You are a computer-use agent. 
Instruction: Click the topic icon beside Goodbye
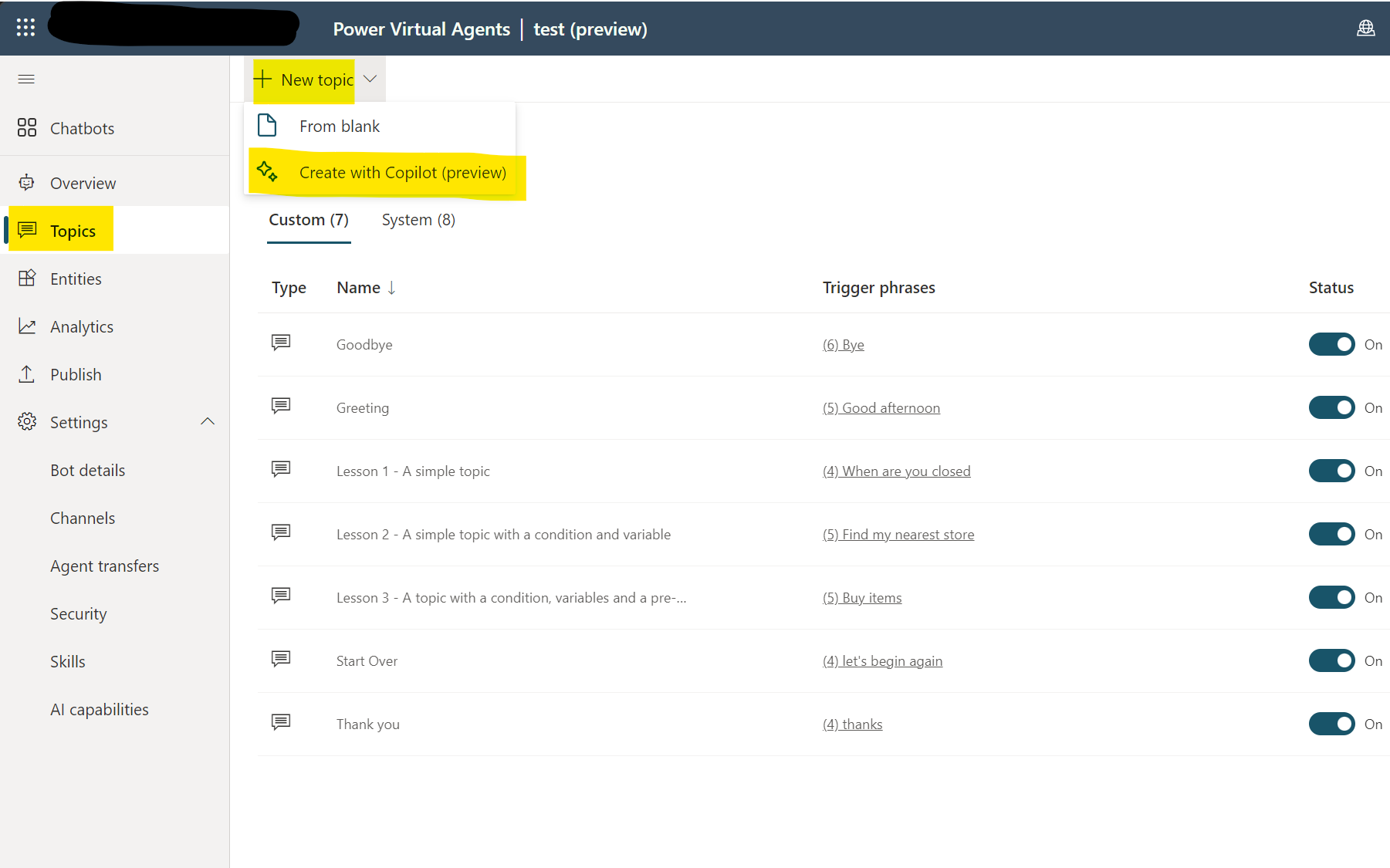[x=281, y=343]
